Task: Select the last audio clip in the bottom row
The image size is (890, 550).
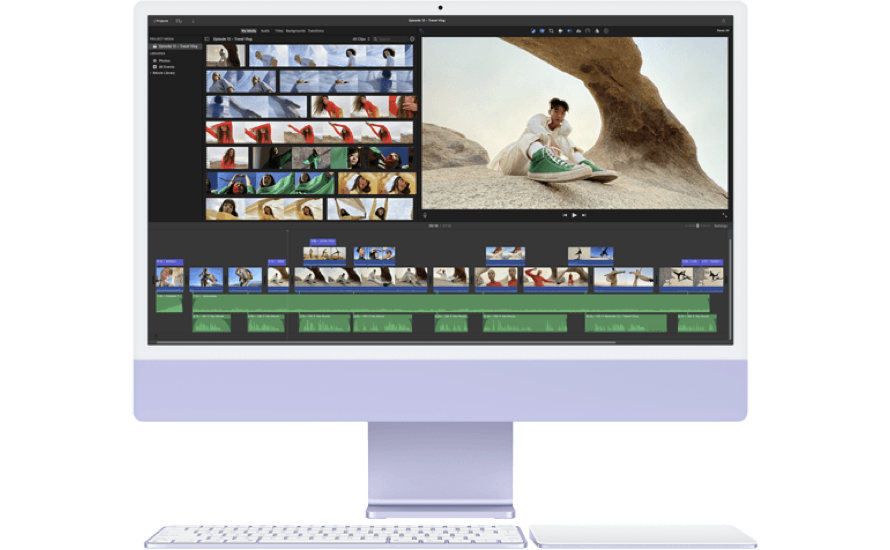Action: coord(697,323)
